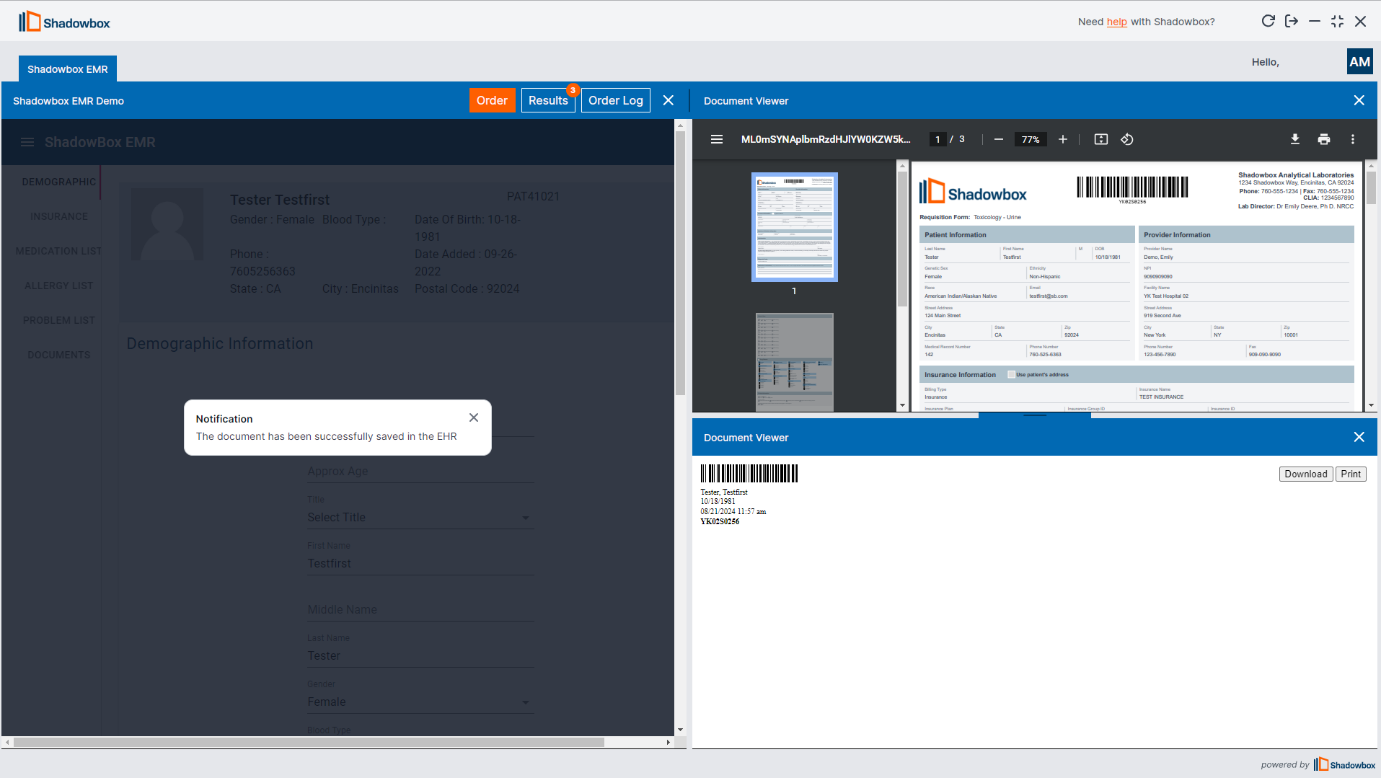Open the Insurance section in the sidebar

(x=59, y=216)
